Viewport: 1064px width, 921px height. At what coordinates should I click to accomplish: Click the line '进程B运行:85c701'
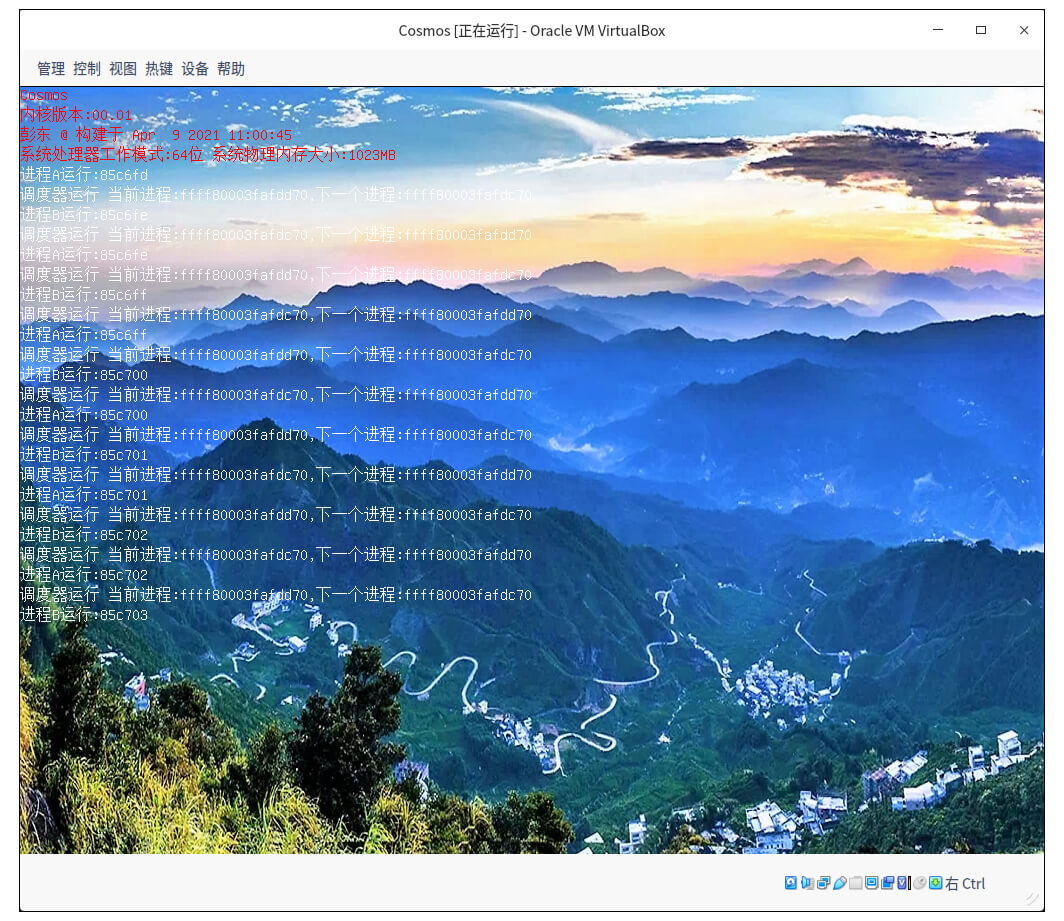(84, 455)
